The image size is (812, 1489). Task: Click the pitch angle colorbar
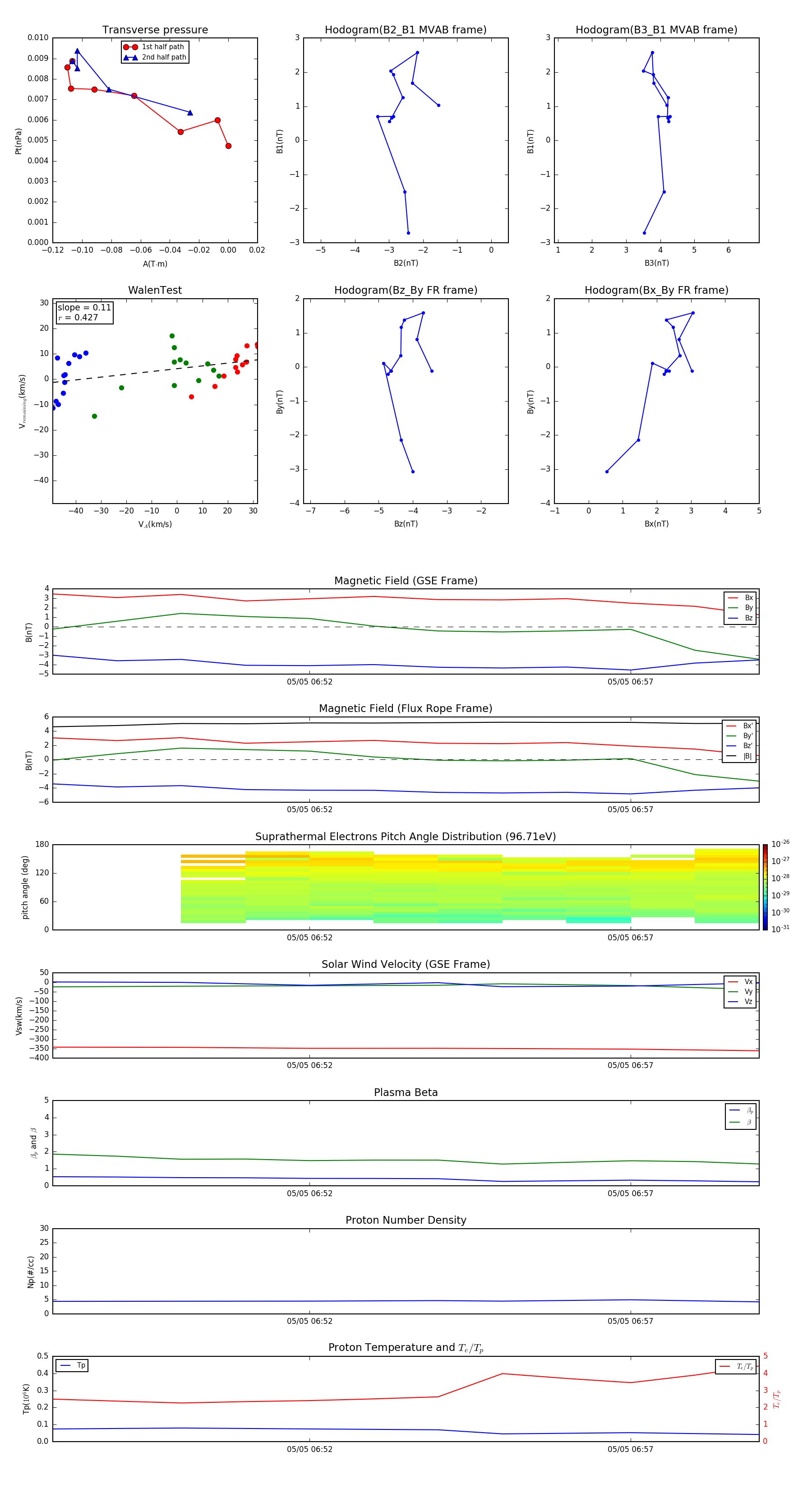click(x=765, y=887)
